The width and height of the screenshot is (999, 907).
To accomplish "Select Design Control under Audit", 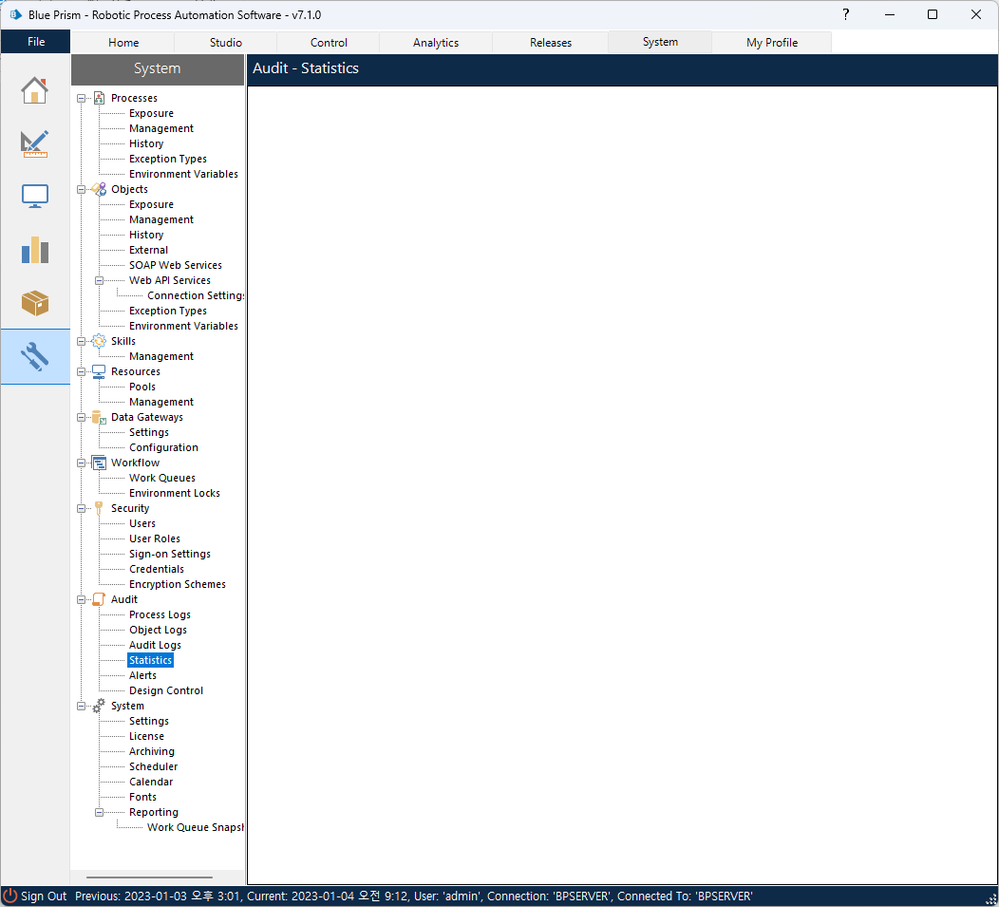I will click(x=166, y=690).
